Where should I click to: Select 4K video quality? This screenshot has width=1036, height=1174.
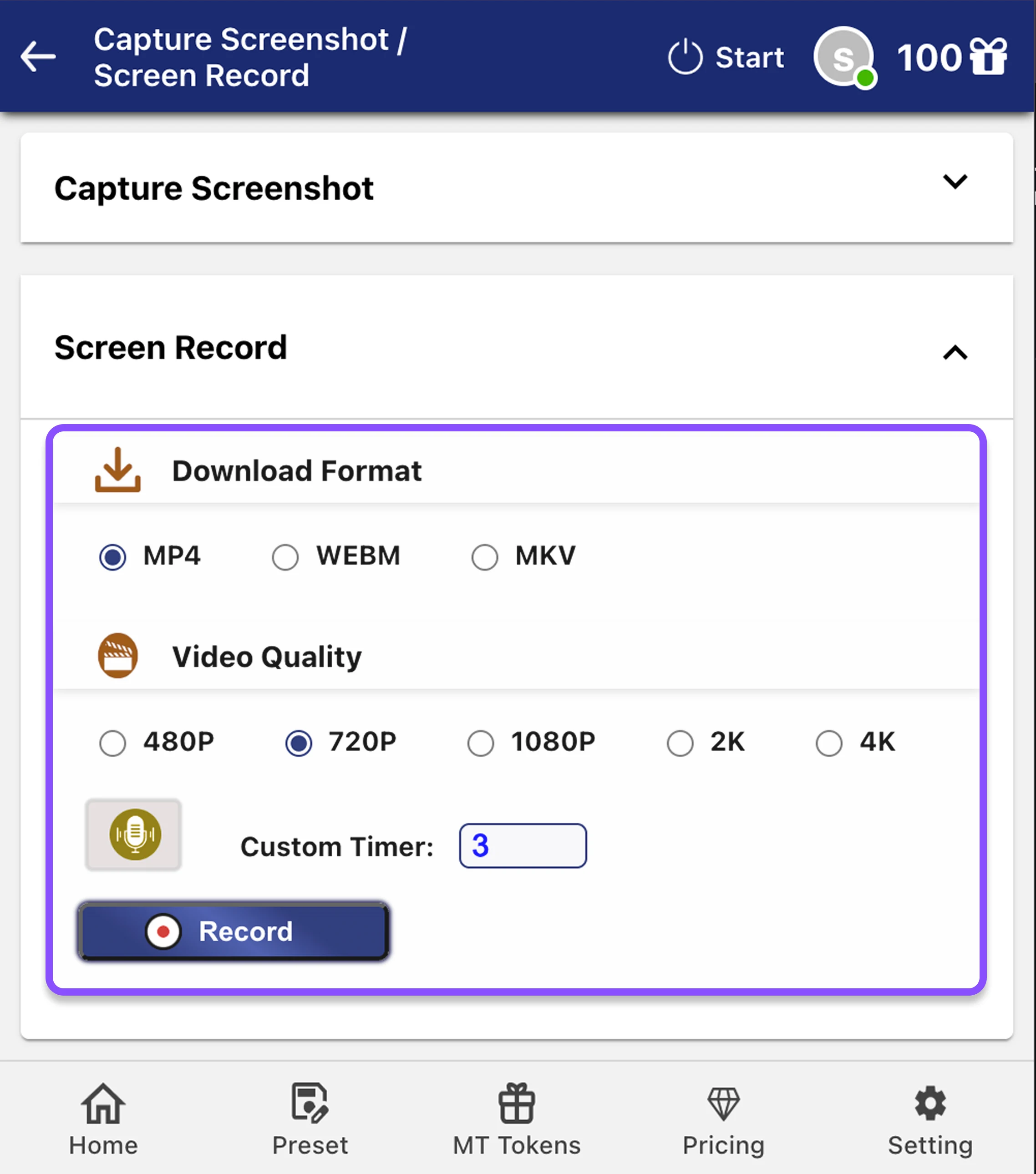828,743
